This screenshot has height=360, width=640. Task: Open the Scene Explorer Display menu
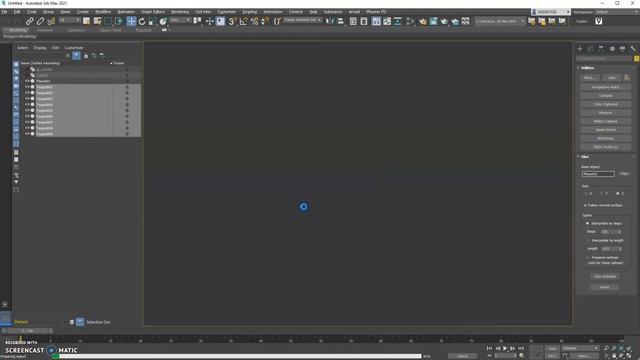point(40,48)
